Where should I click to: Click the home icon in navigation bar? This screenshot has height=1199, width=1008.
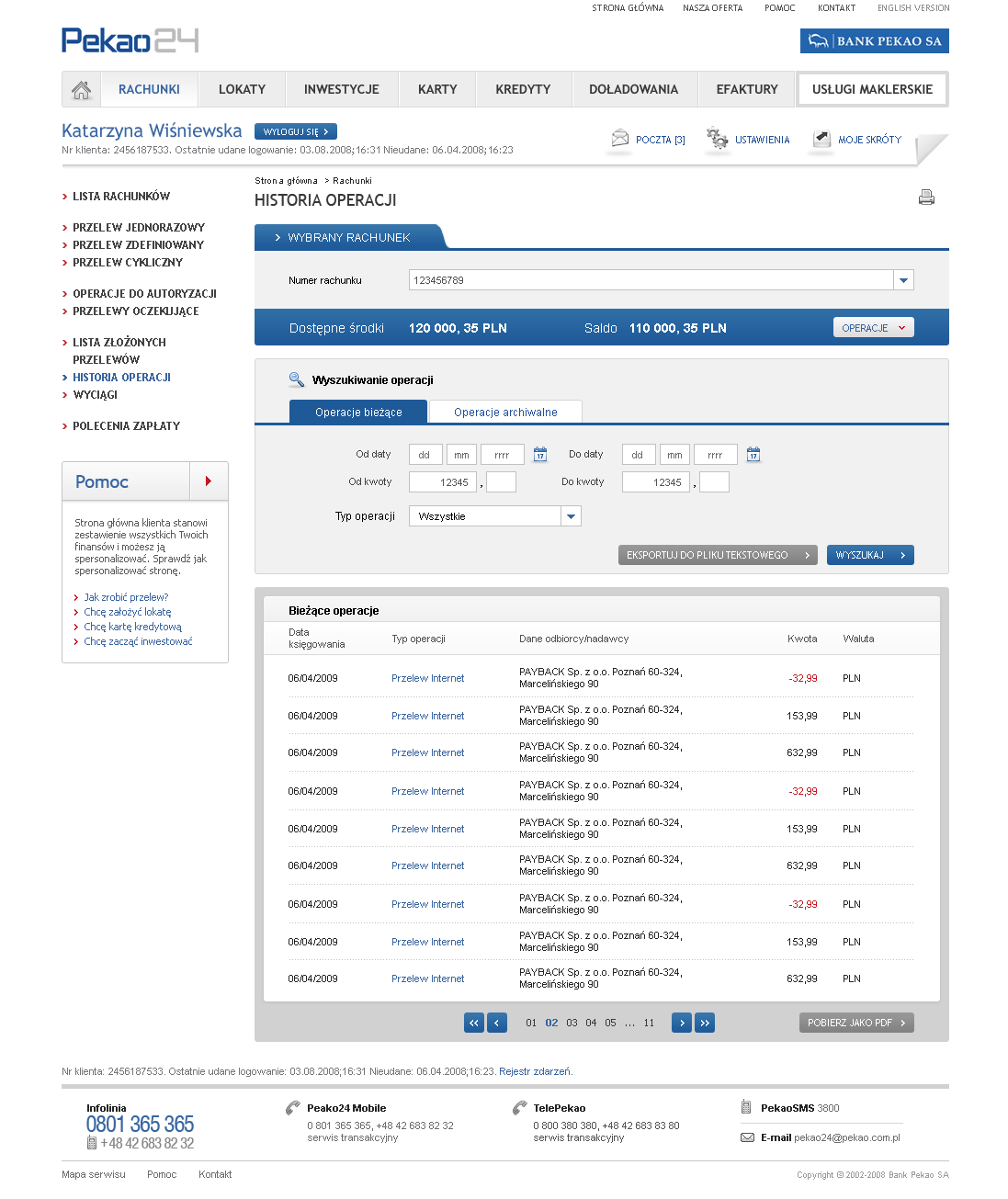coord(81,90)
